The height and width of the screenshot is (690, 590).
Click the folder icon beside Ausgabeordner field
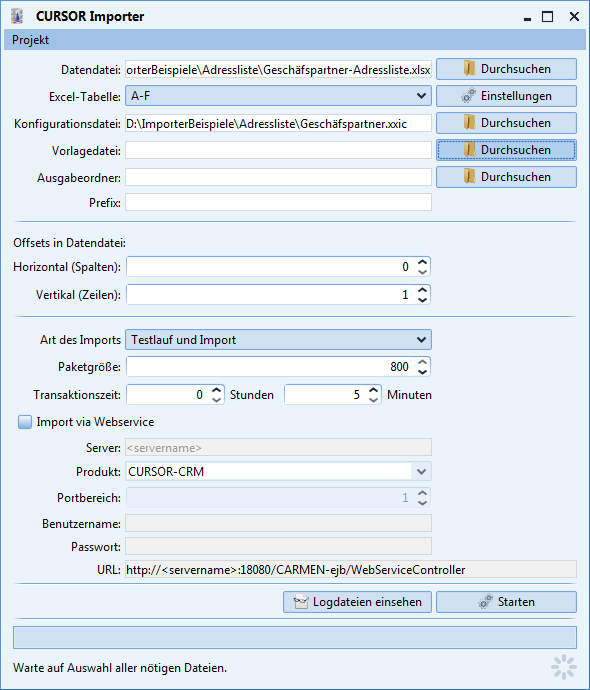469,177
